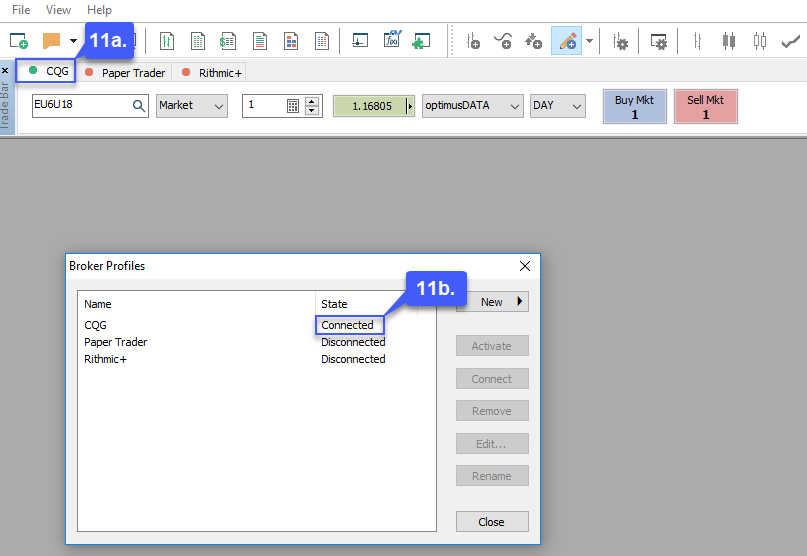The image size is (807, 556).
Task: Click the Close button in Broker Profiles
Action: (492, 522)
